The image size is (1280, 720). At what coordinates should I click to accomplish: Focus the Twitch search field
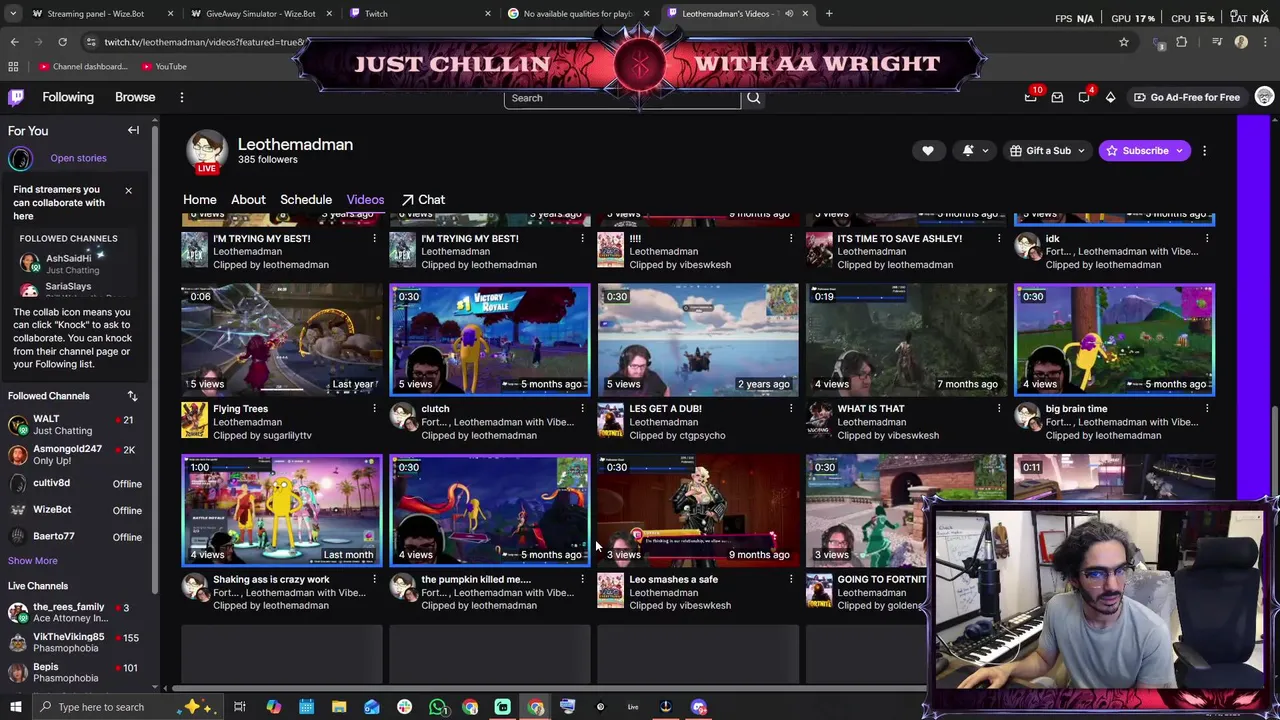coord(622,98)
